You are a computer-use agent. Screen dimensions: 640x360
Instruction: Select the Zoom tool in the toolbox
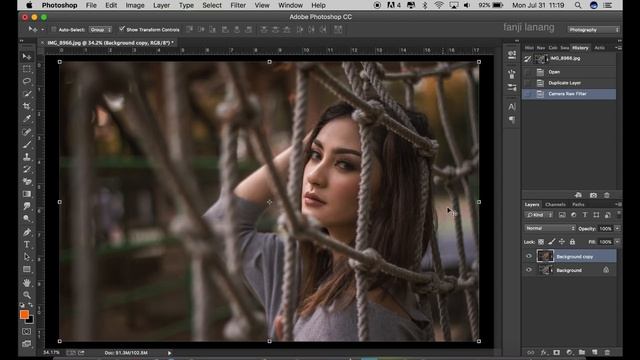(x=27, y=295)
